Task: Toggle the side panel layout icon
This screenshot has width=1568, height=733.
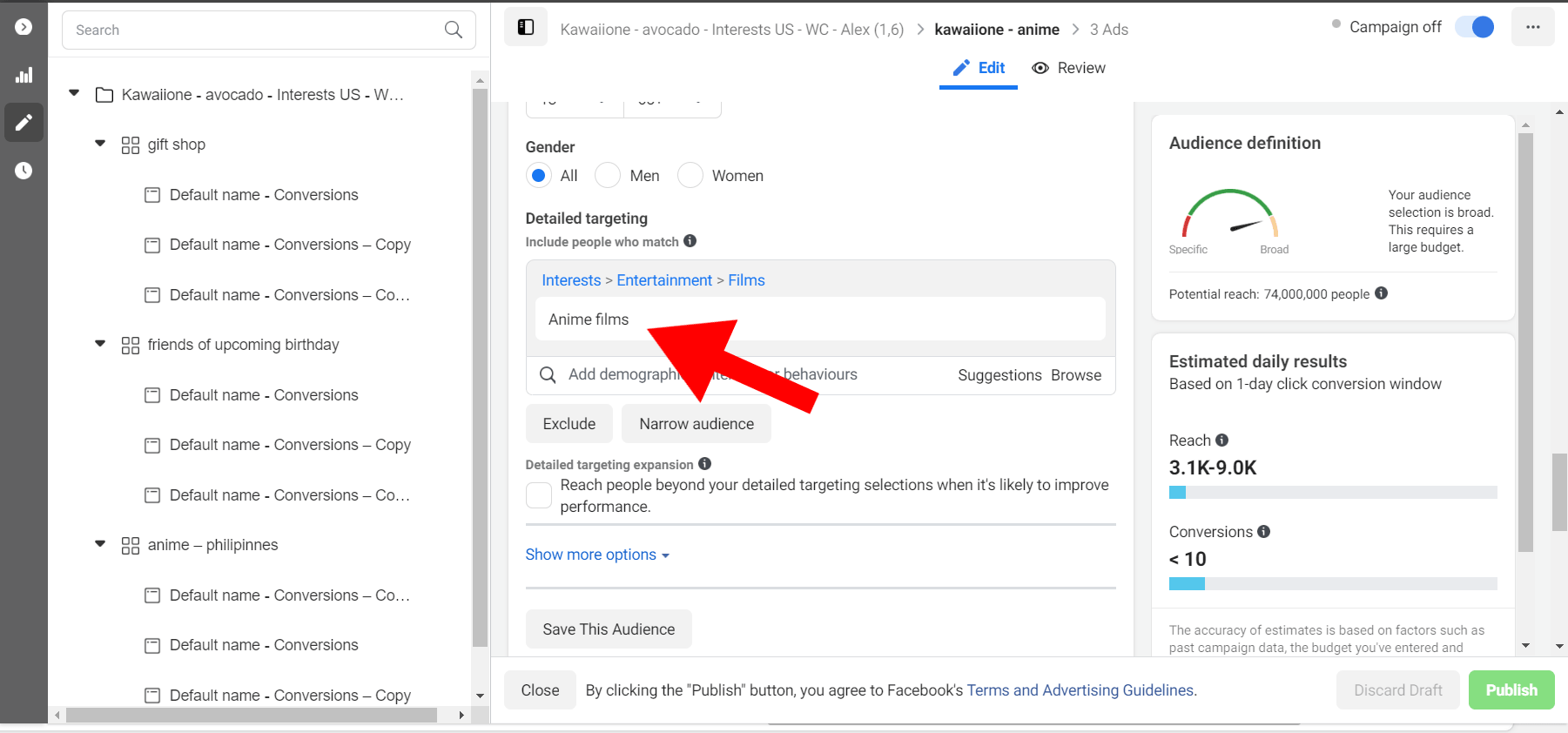Action: coord(526,27)
